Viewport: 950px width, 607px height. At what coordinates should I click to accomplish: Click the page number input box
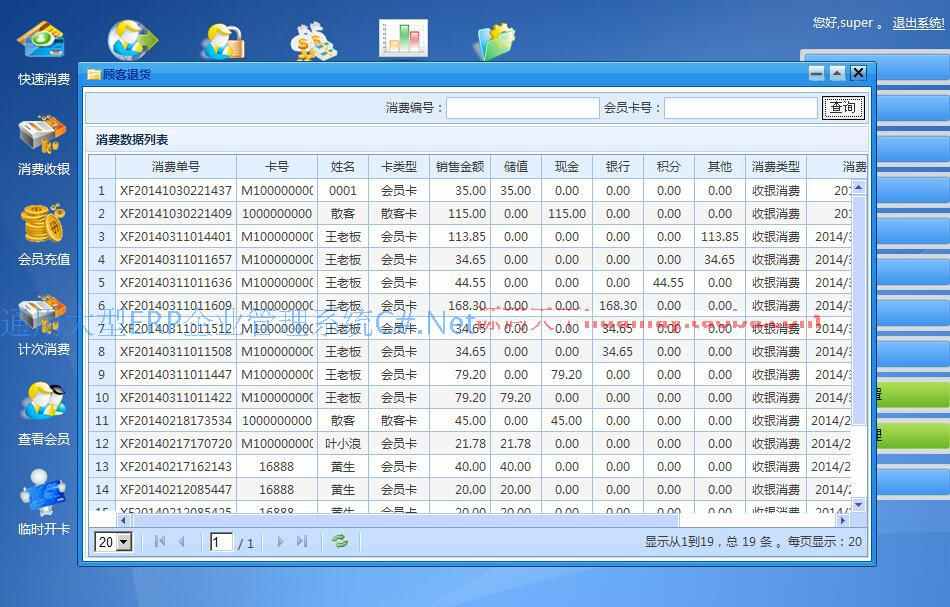click(x=221, y=542)
